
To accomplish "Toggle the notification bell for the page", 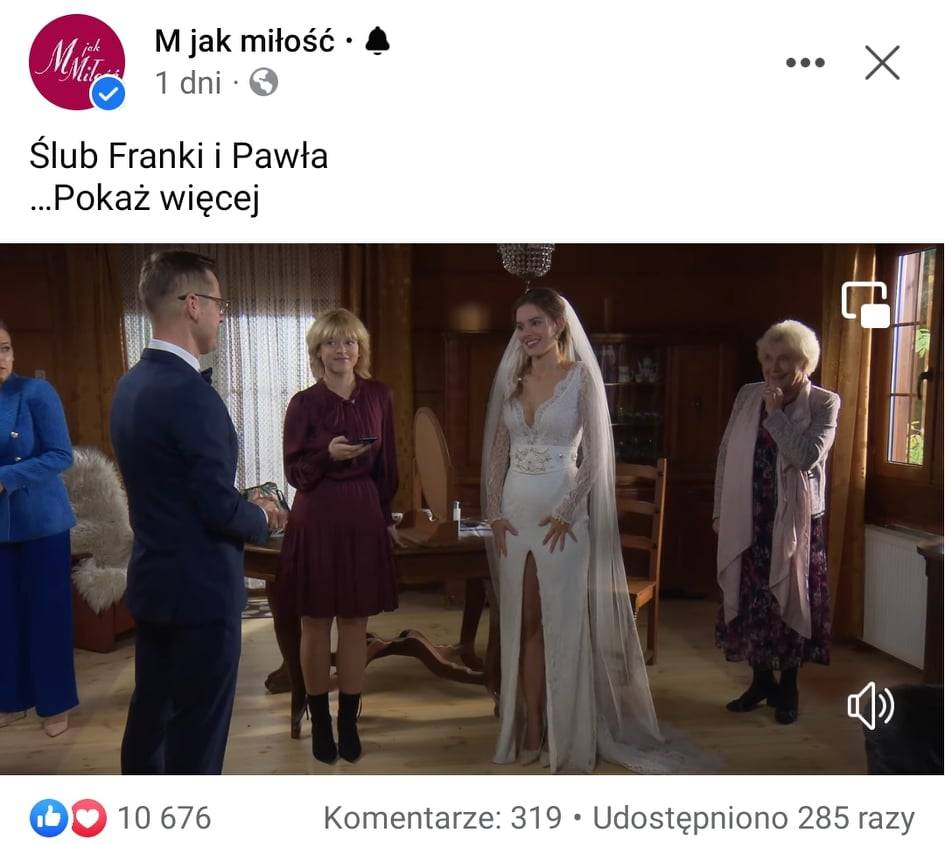I will [x=377, y=41].
